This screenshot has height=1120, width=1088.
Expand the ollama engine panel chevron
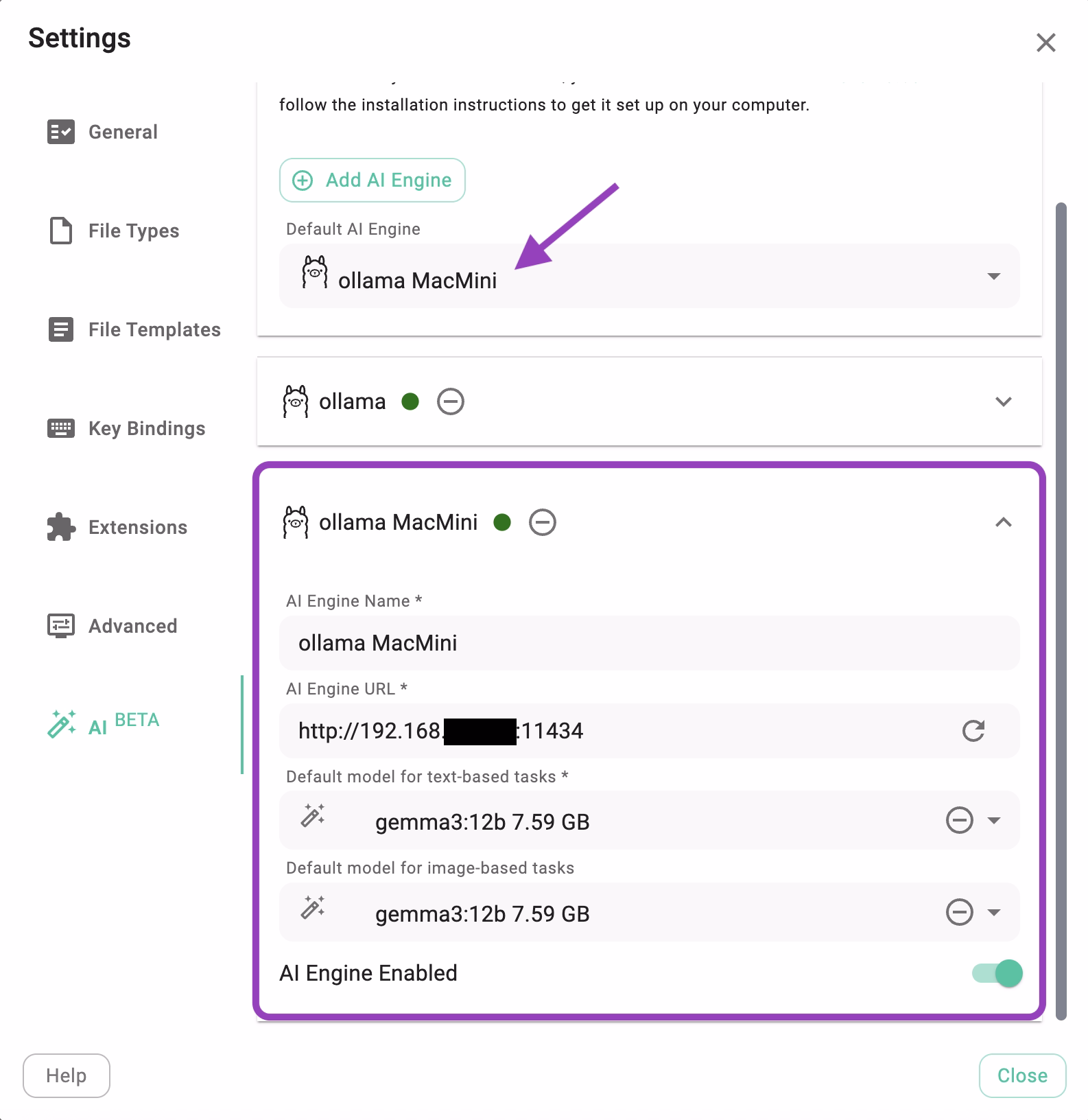1004,401
